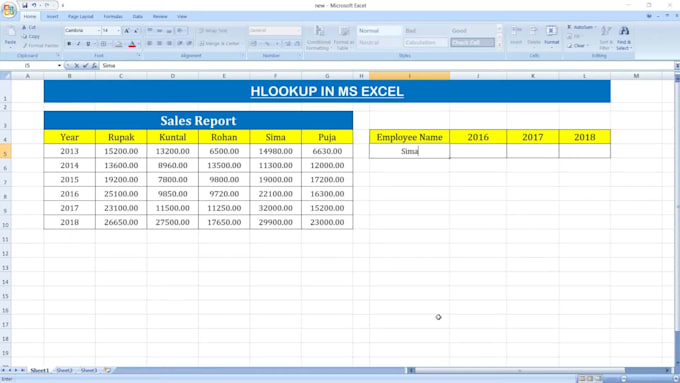Select the Bad cell style
The image size is (680, 383).
click(x=425, y=31)
